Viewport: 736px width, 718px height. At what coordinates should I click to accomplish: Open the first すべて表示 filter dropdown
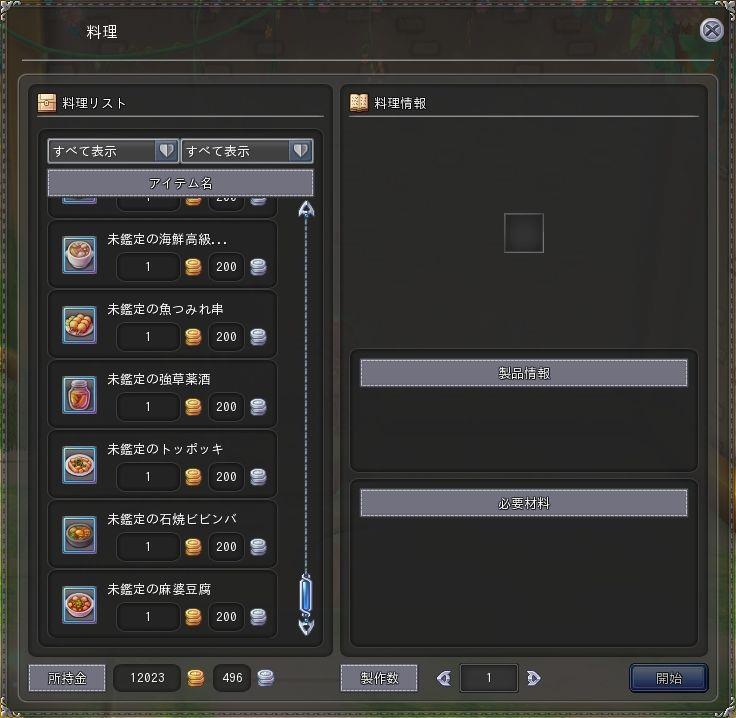coord(113,151)
